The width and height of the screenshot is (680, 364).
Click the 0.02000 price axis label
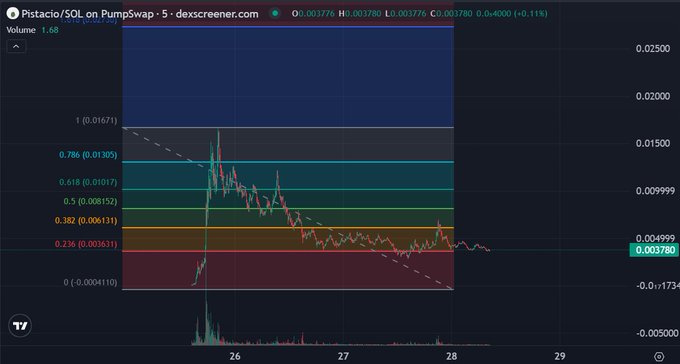(x=653, y=96)
